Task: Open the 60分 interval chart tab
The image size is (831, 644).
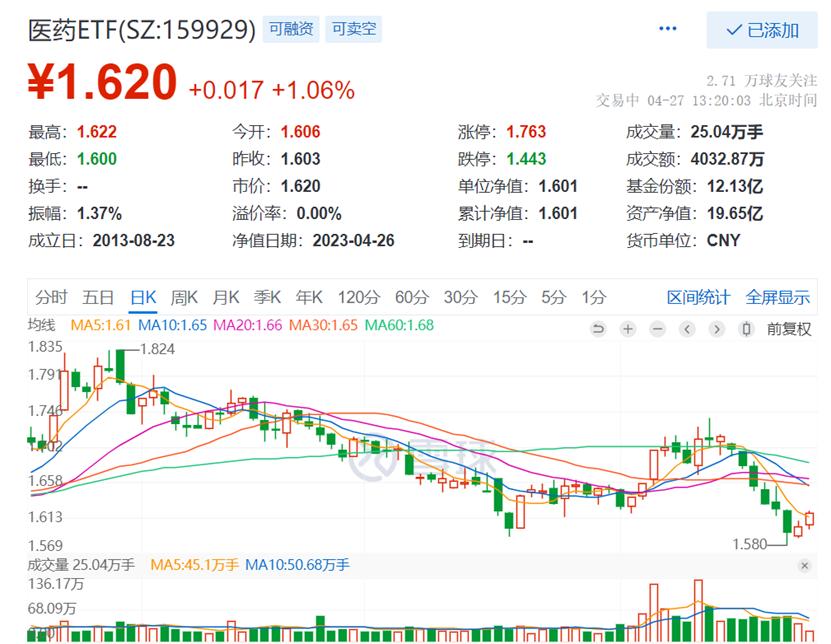Action: click(x=410, y=297)
